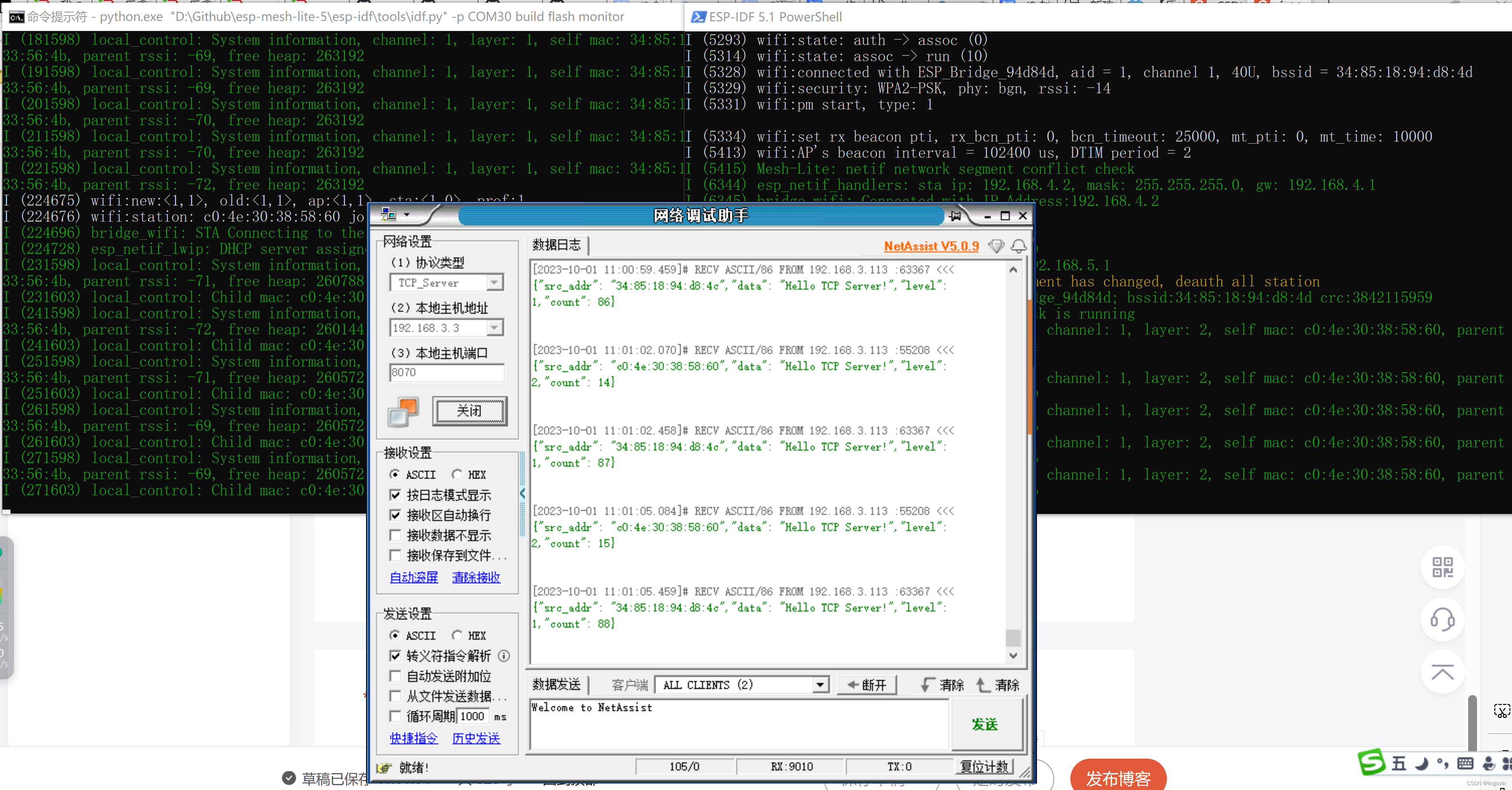Click the pin window icon
The image size is (1512, 790).
tap(956, 216)
